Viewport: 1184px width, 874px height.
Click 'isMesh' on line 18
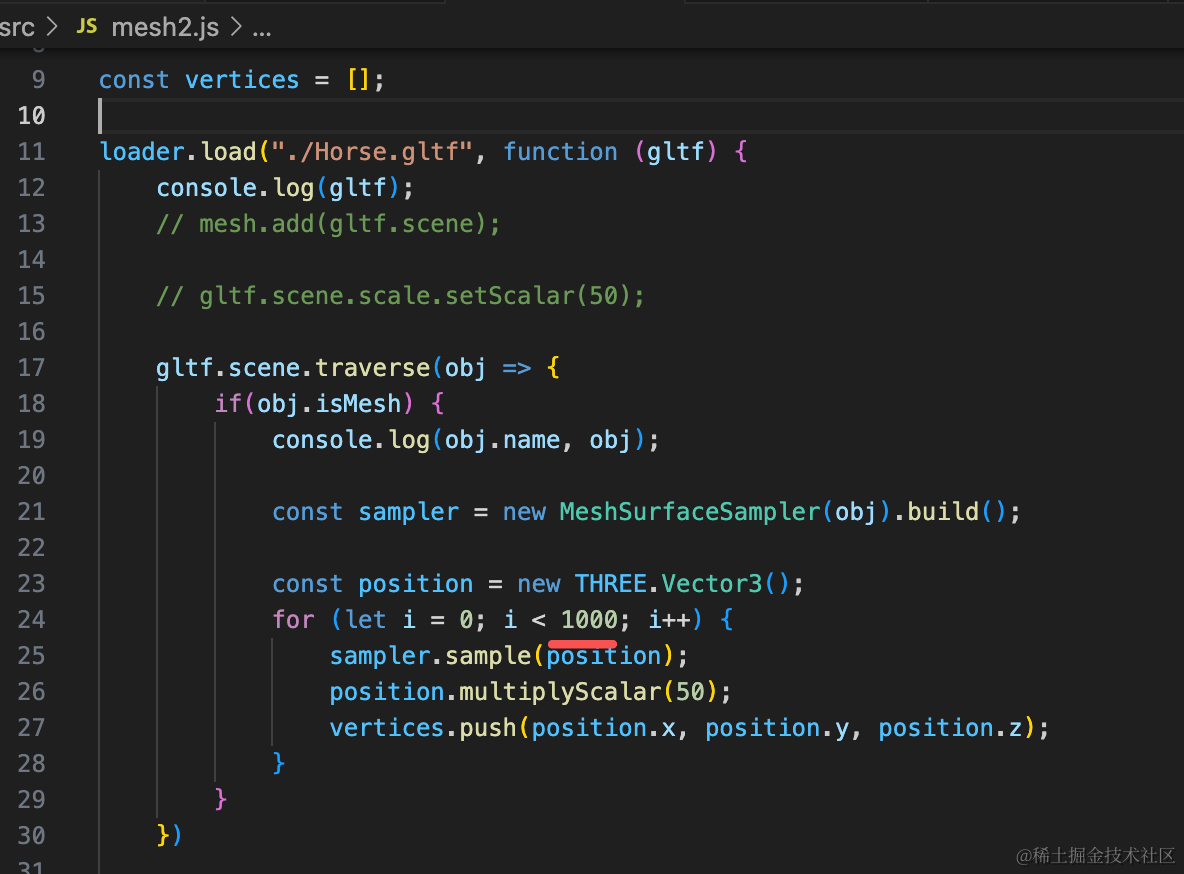(358, 404)
